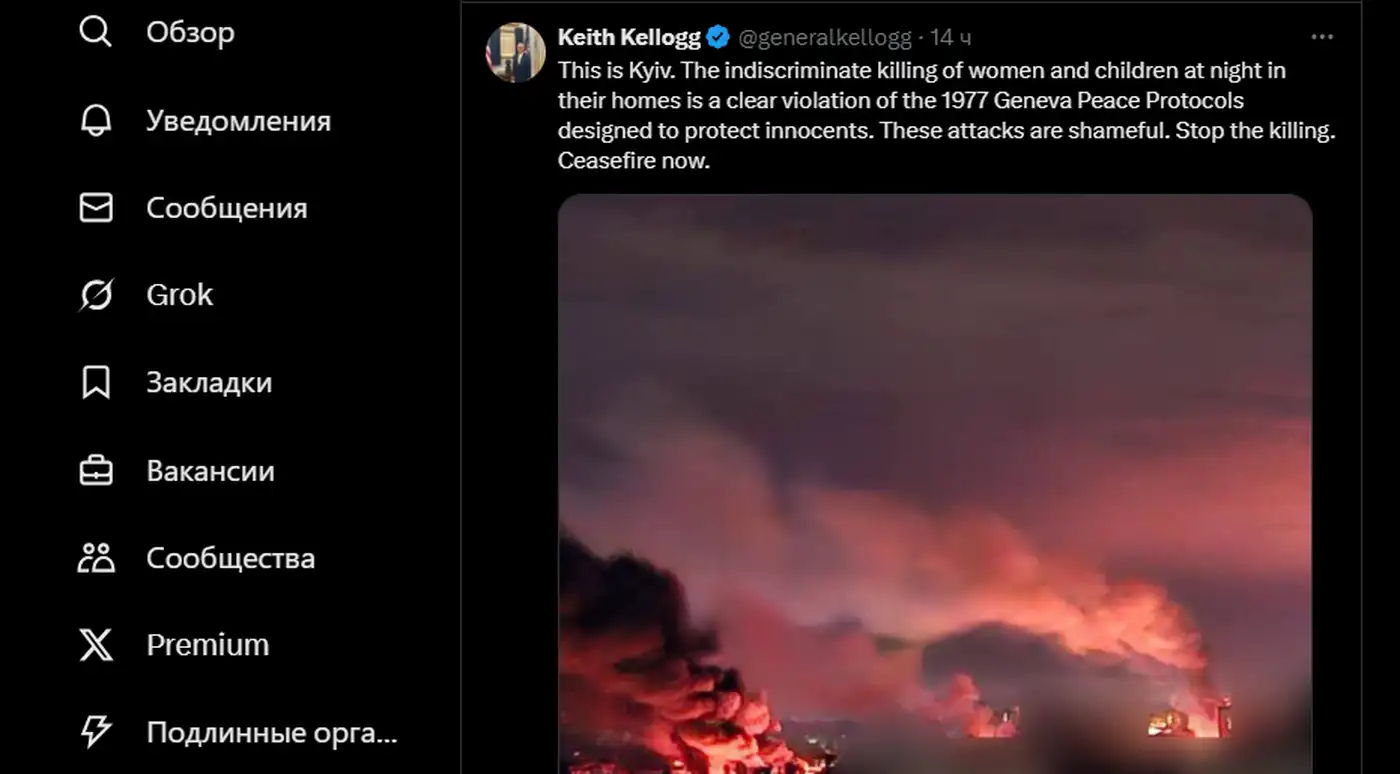Click the @generalkellogg handle link
Viewport: 1400px width, 774px height.
click(824, 38)
